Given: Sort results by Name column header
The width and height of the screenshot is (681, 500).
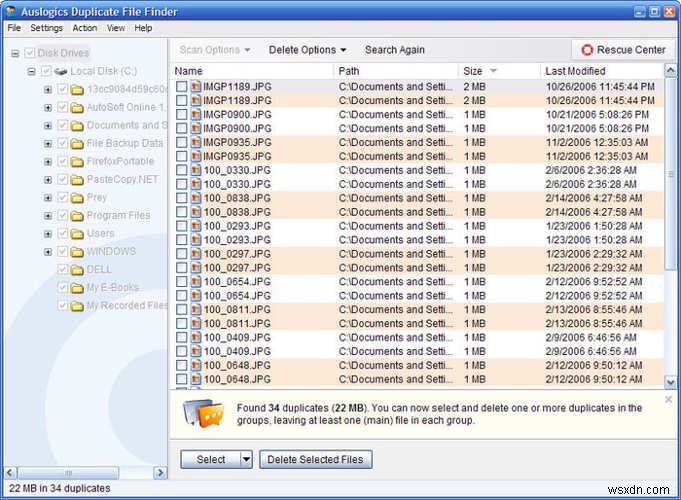Looking at the screenshot, I should tap(253, 71).
